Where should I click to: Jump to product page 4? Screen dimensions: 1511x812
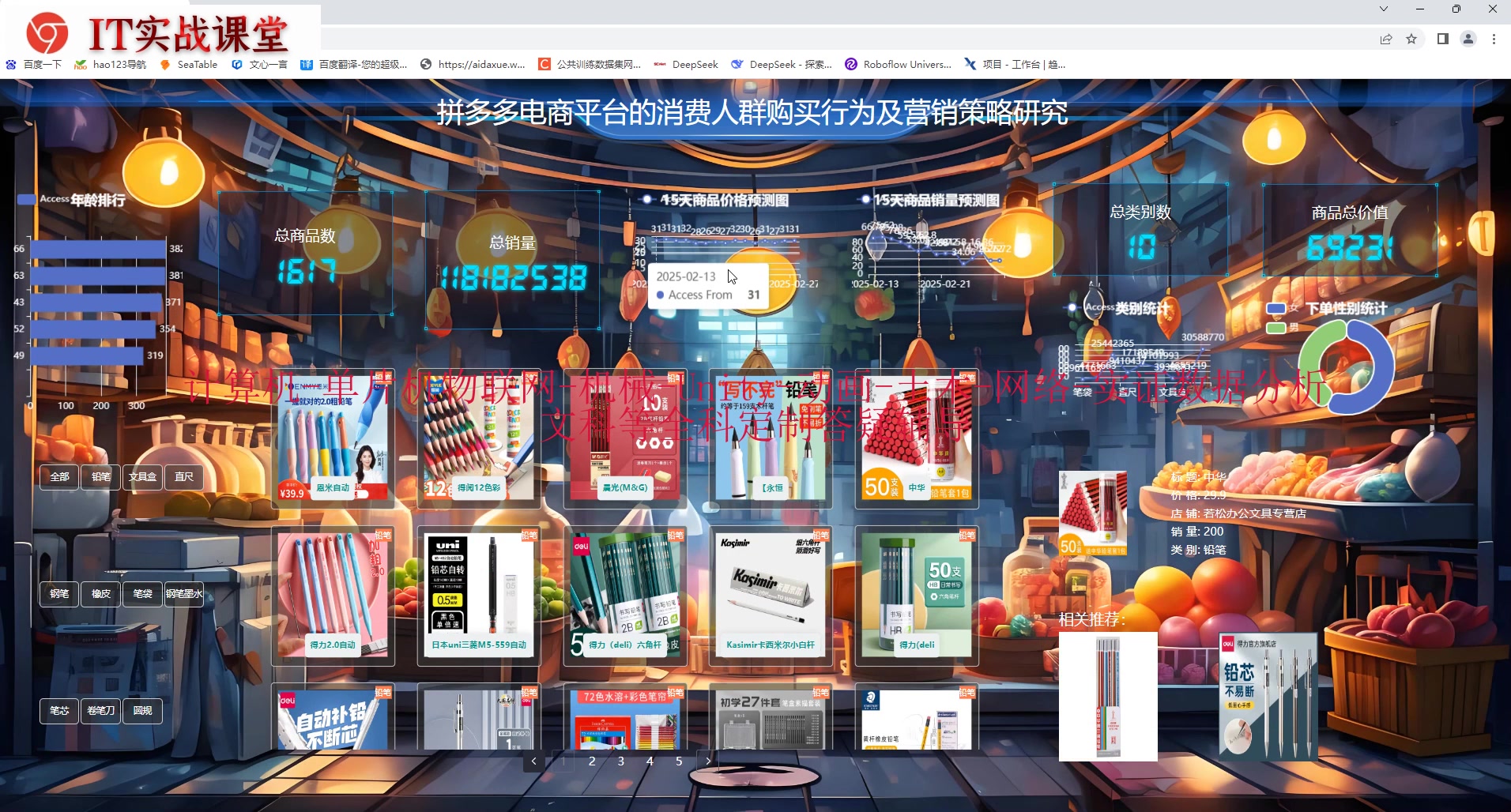click(x=650, y=761)
